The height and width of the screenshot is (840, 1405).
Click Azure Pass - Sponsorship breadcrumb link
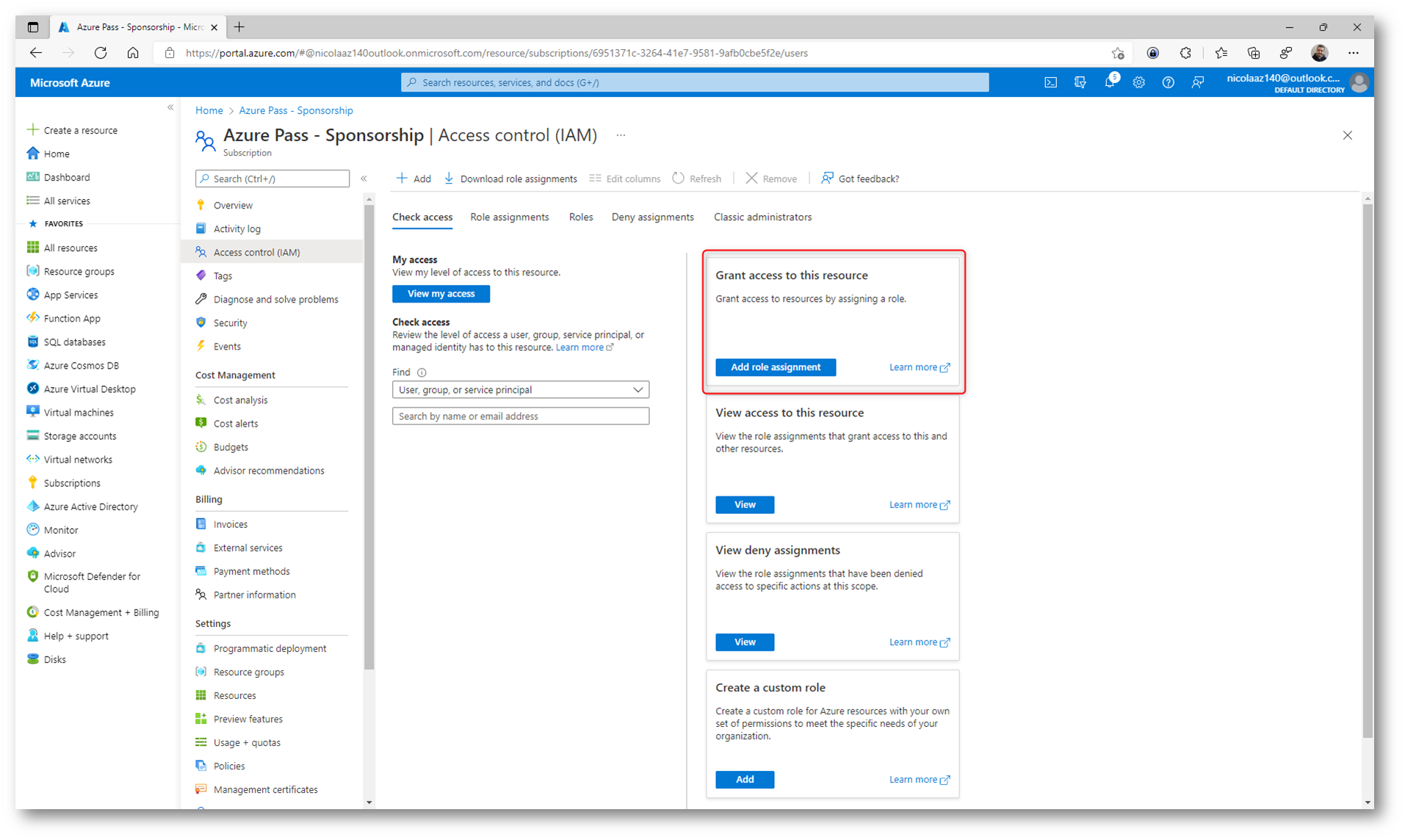(x=296, y=110)
